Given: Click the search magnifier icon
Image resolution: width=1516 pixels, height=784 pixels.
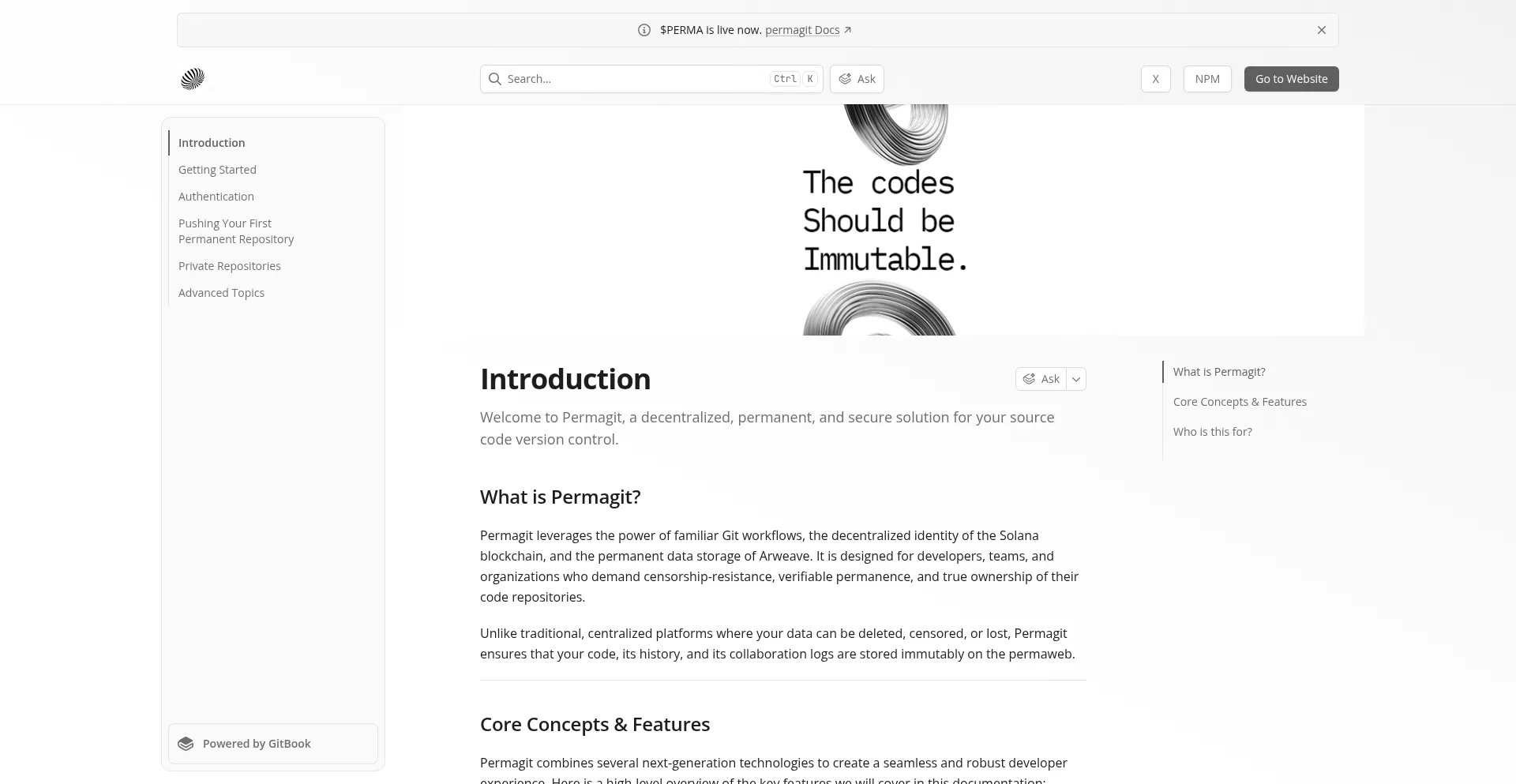Looking at the screenshot, I should coord(495,79).
